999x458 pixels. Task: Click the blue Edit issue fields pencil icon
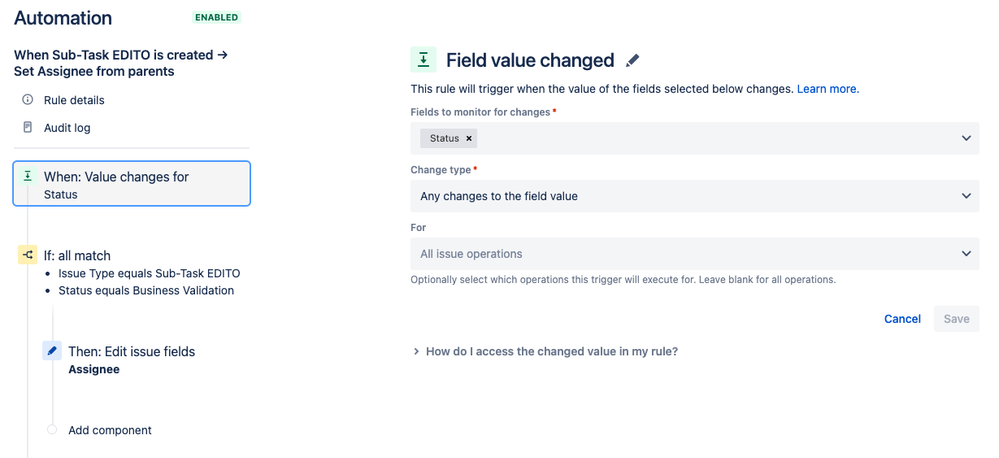tap(52, 351)
